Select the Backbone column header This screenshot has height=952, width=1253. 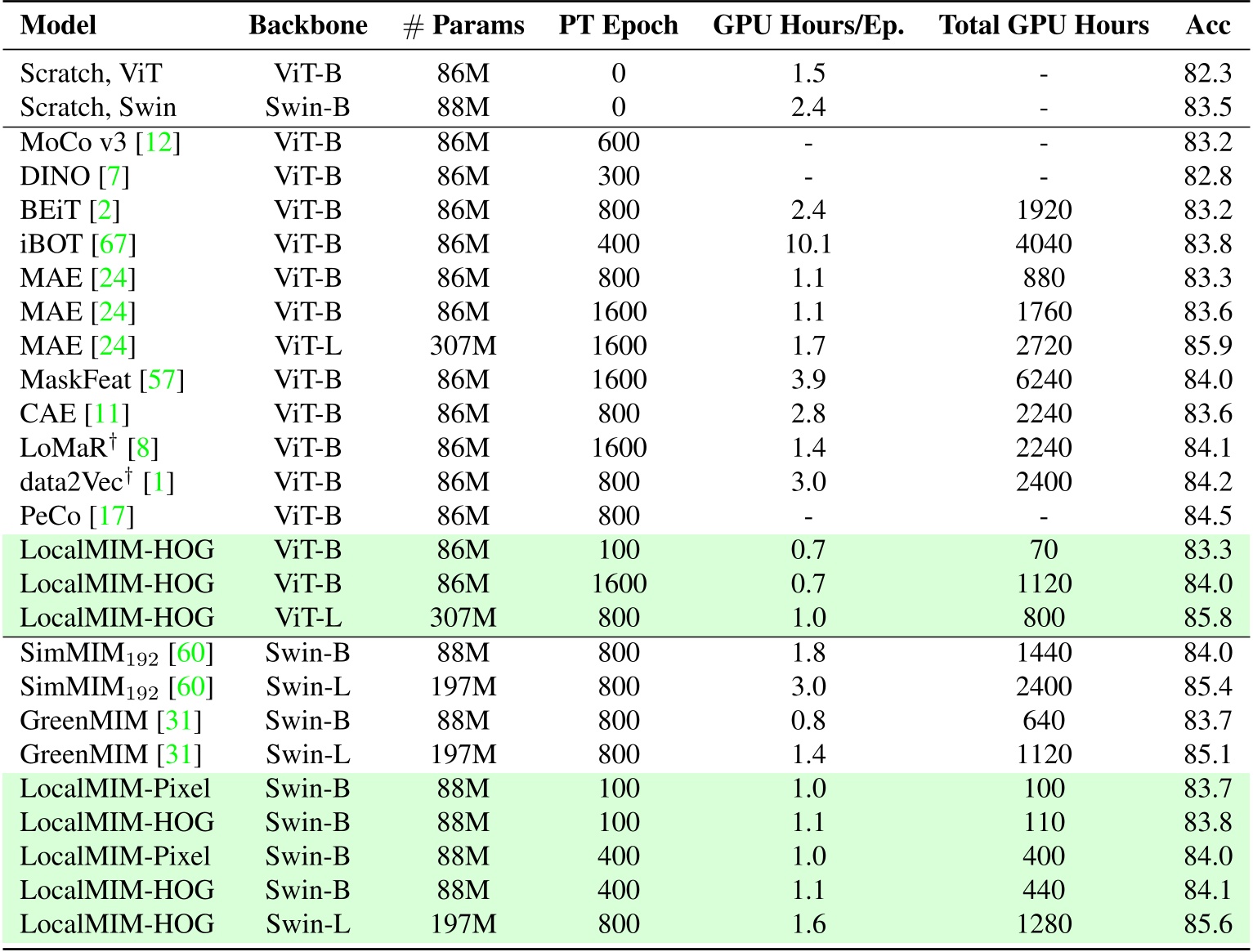(x=310, y=25)
